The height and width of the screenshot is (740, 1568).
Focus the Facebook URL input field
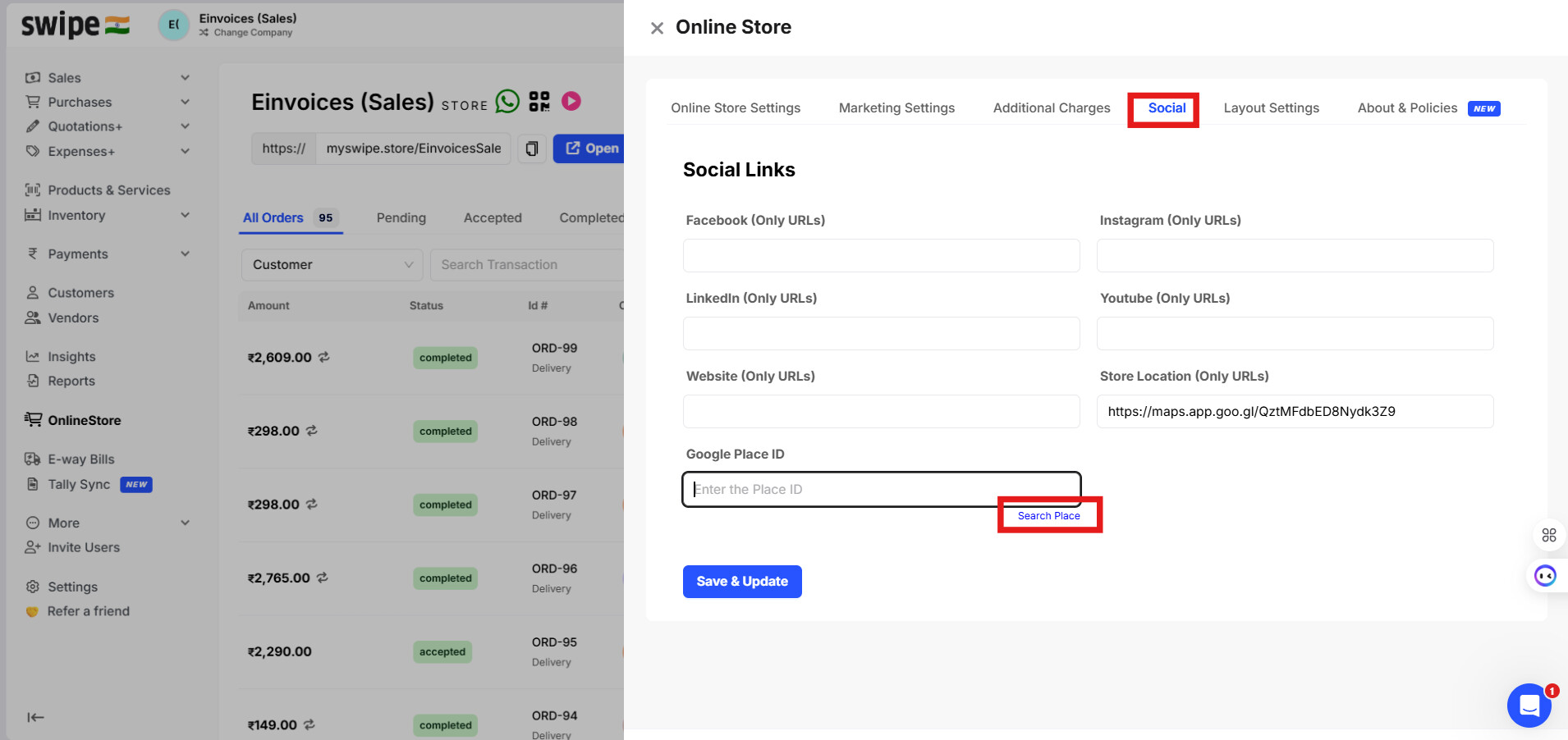(881, 256)
